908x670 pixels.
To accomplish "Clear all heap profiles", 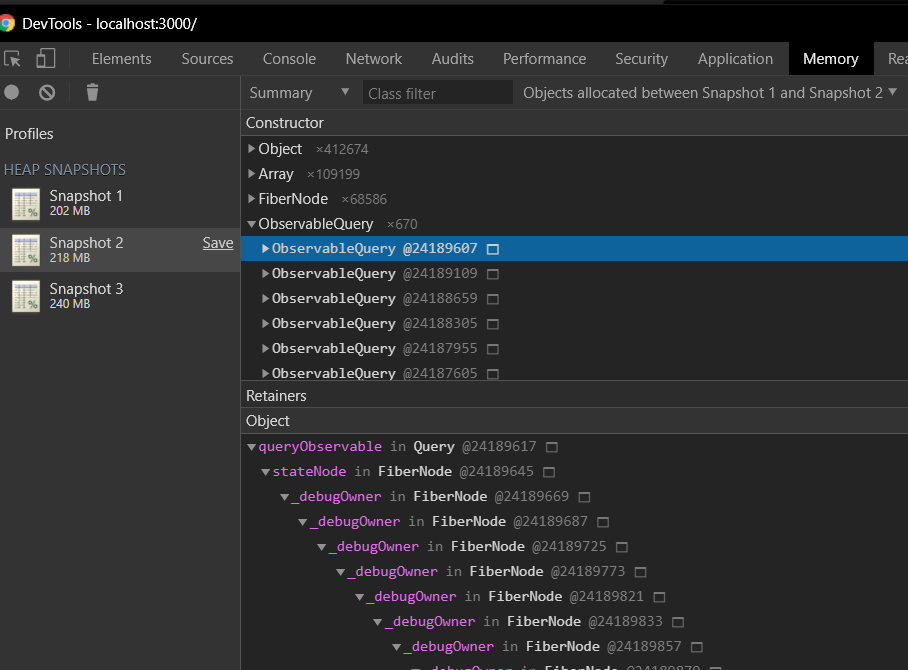I will pyautogui.click(x=46, y=92).
